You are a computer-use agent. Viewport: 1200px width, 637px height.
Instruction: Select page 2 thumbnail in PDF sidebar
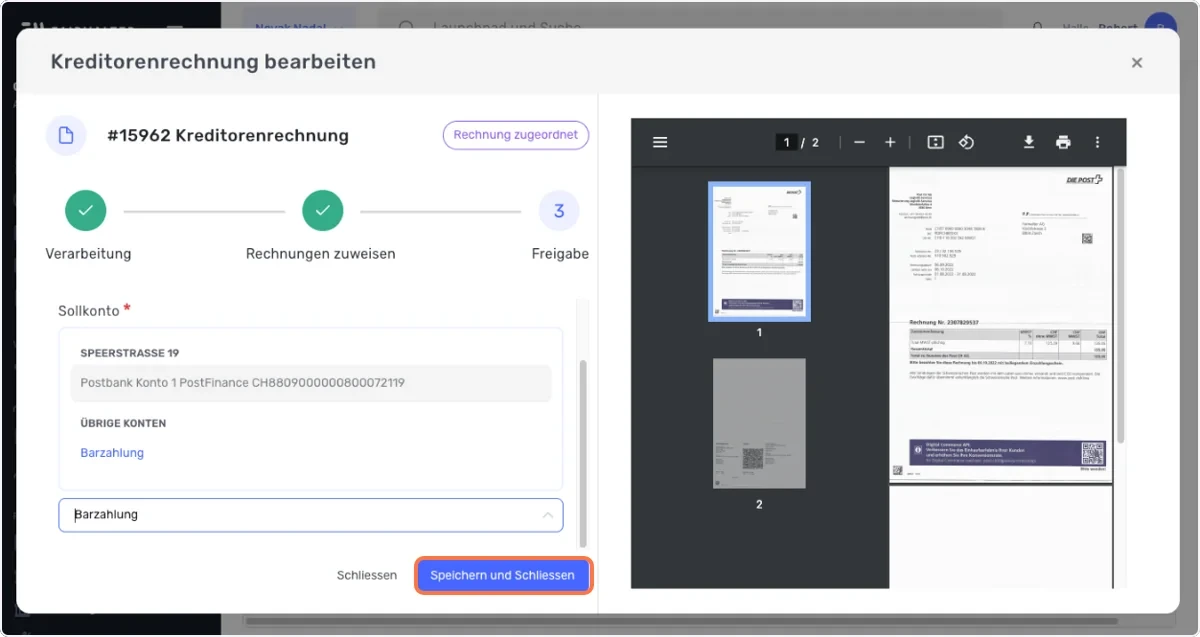pos(759,423)
